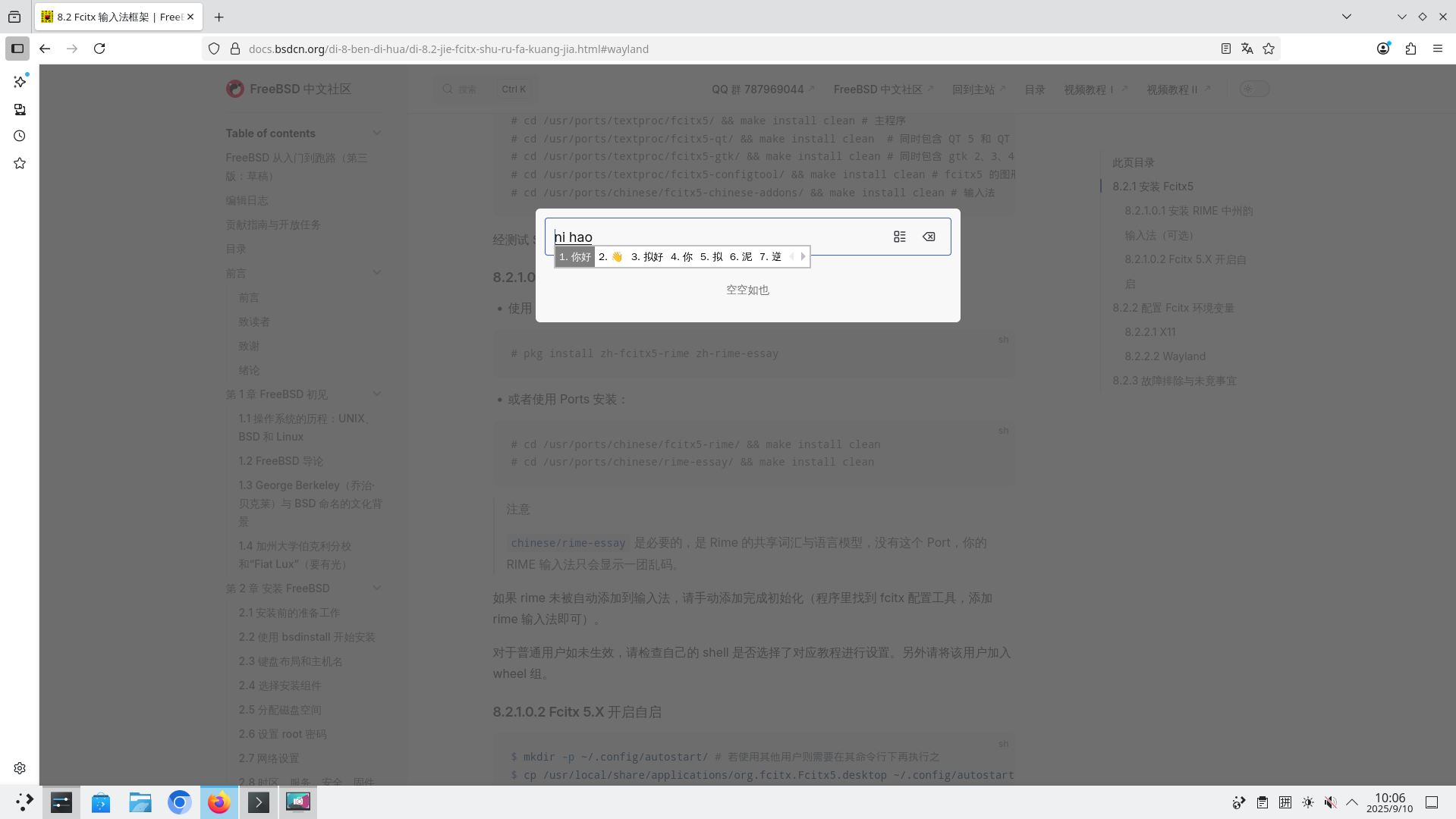This screenshot has height=819, width=1456.
Task: Open Firefox sidebar toggle button
Action: coord(17,49)
